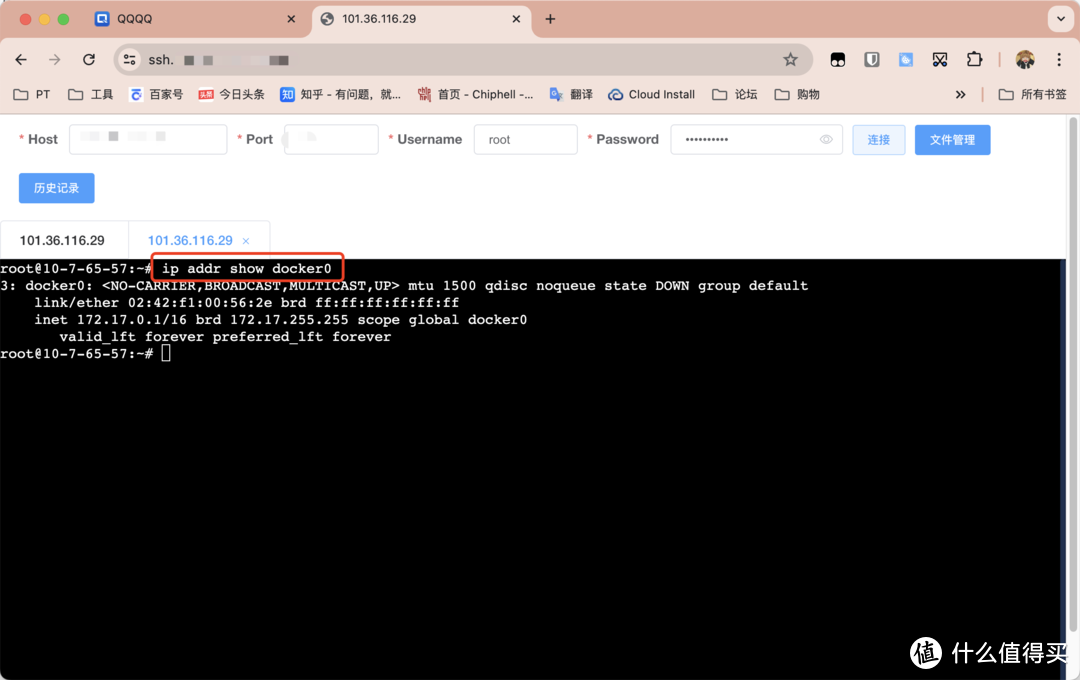This screenshot has width=1080, height=680.
Task: Open the 历史记录 history button
Action: 56,188
